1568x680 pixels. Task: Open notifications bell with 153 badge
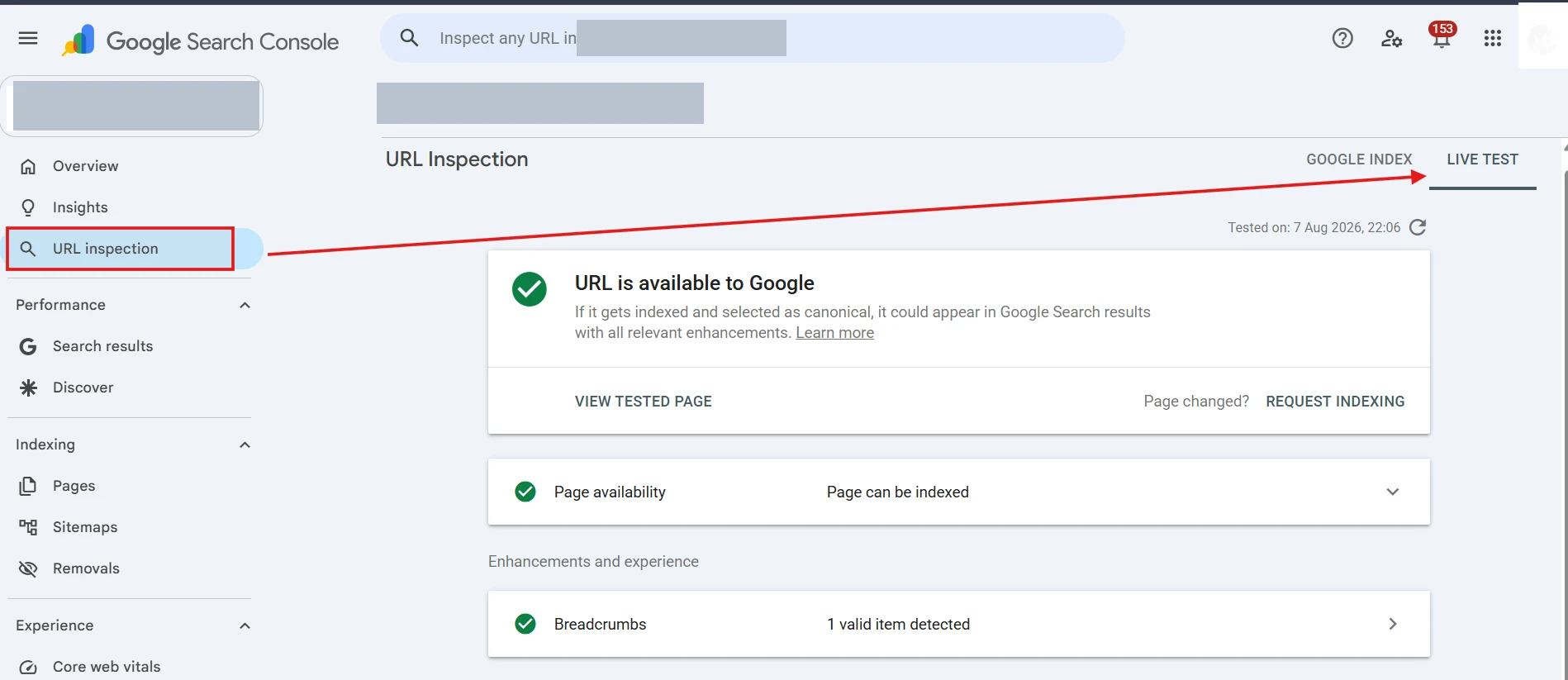tap(1442, 36)
